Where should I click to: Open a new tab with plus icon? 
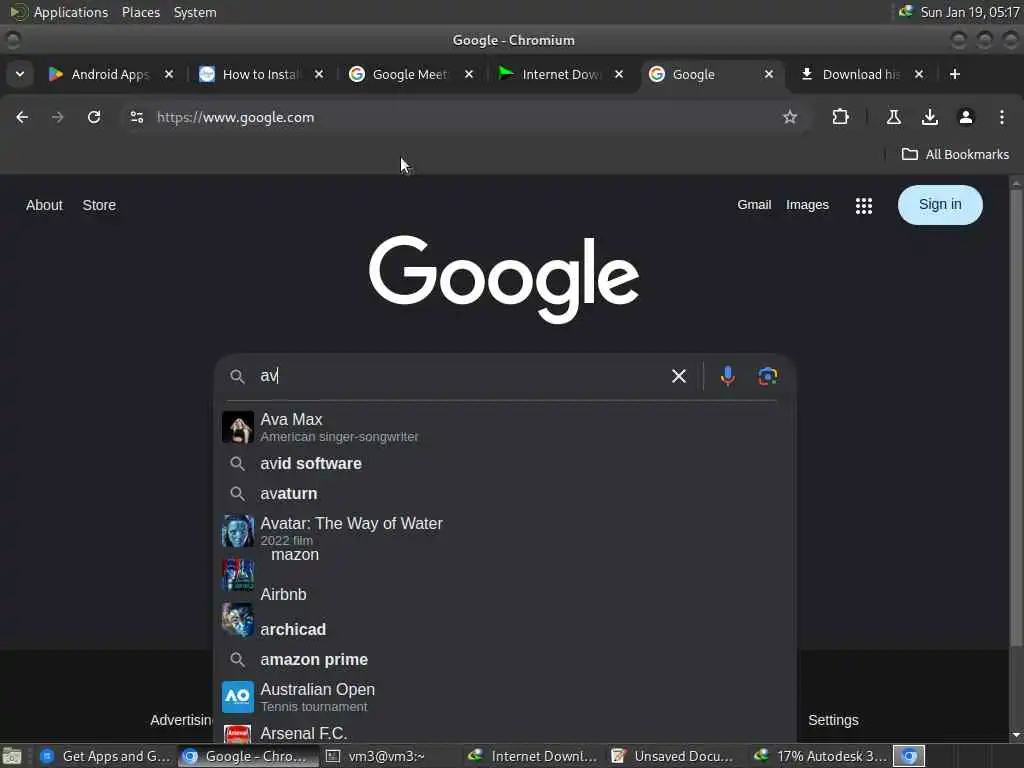[x=955, y=74]
